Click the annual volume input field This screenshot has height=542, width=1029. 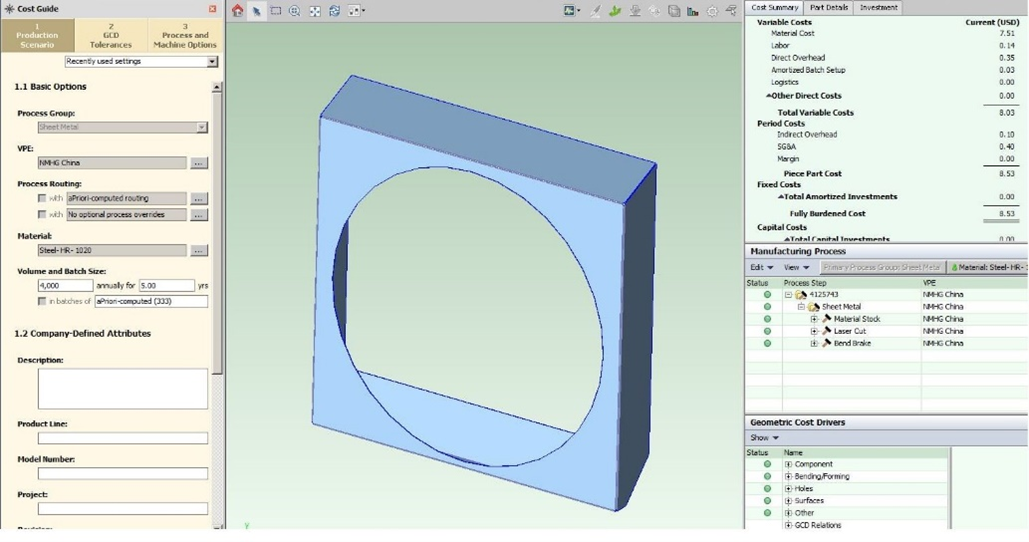point(65,285)
